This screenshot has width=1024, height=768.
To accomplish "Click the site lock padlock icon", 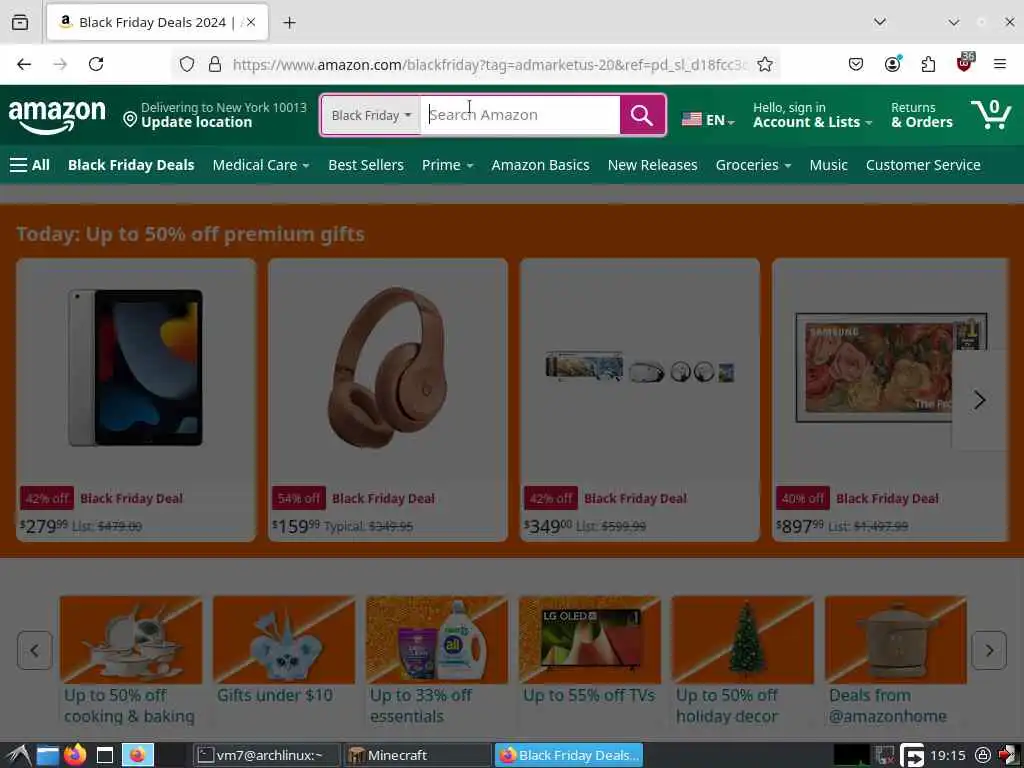I will pos(215,64).
